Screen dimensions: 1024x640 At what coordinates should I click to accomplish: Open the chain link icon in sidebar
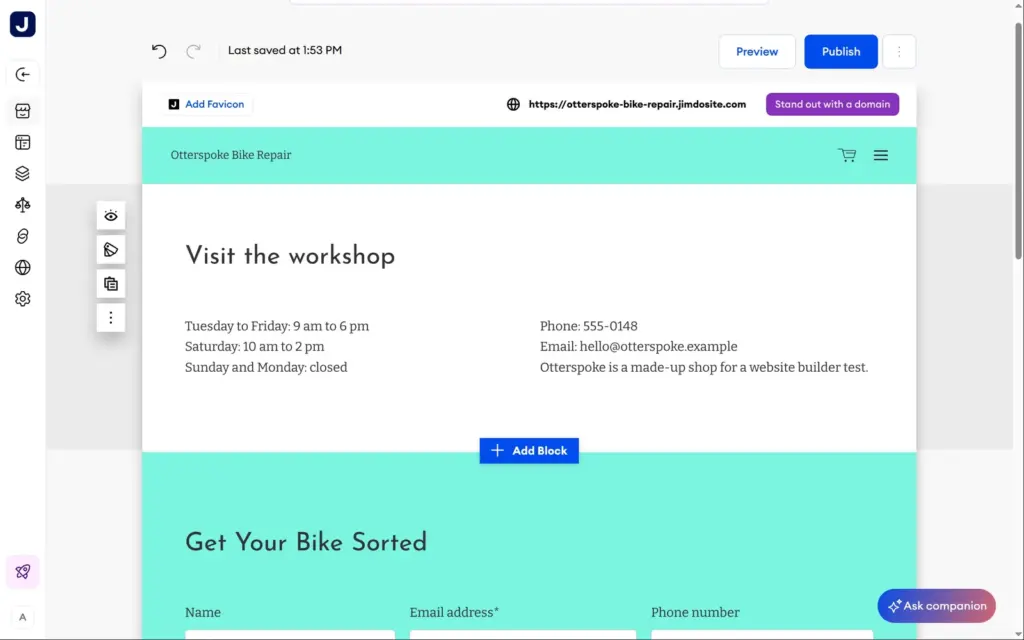click(x=23, y=236)
